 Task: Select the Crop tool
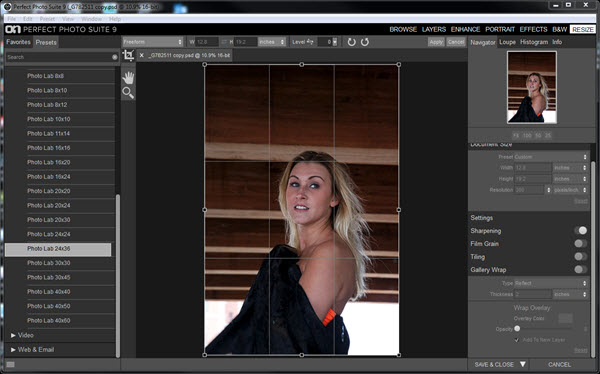tap(128, 56)
